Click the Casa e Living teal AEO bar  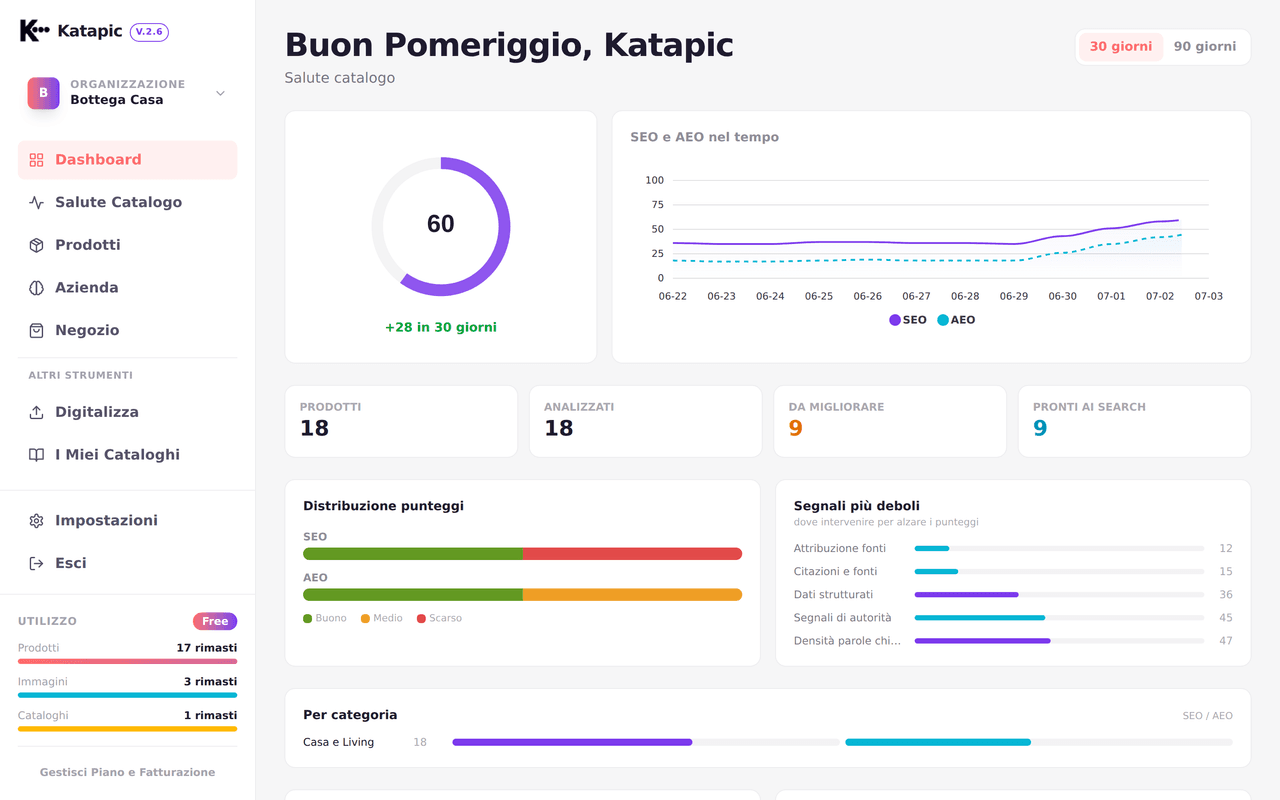pos(938,742)
